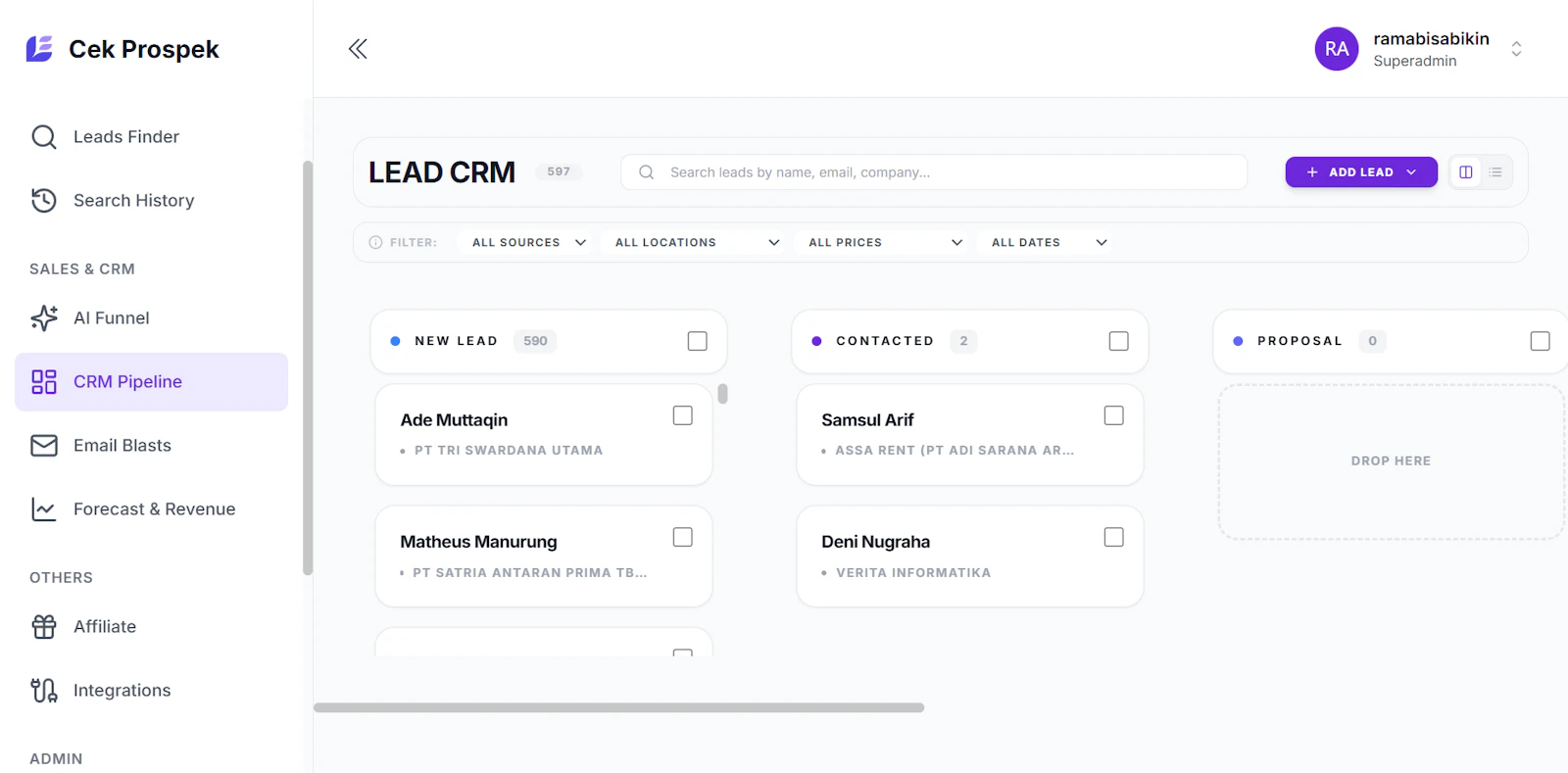Open the Integrations page
Viewport: 1568px width, 773px height.
tap(152, 690)
